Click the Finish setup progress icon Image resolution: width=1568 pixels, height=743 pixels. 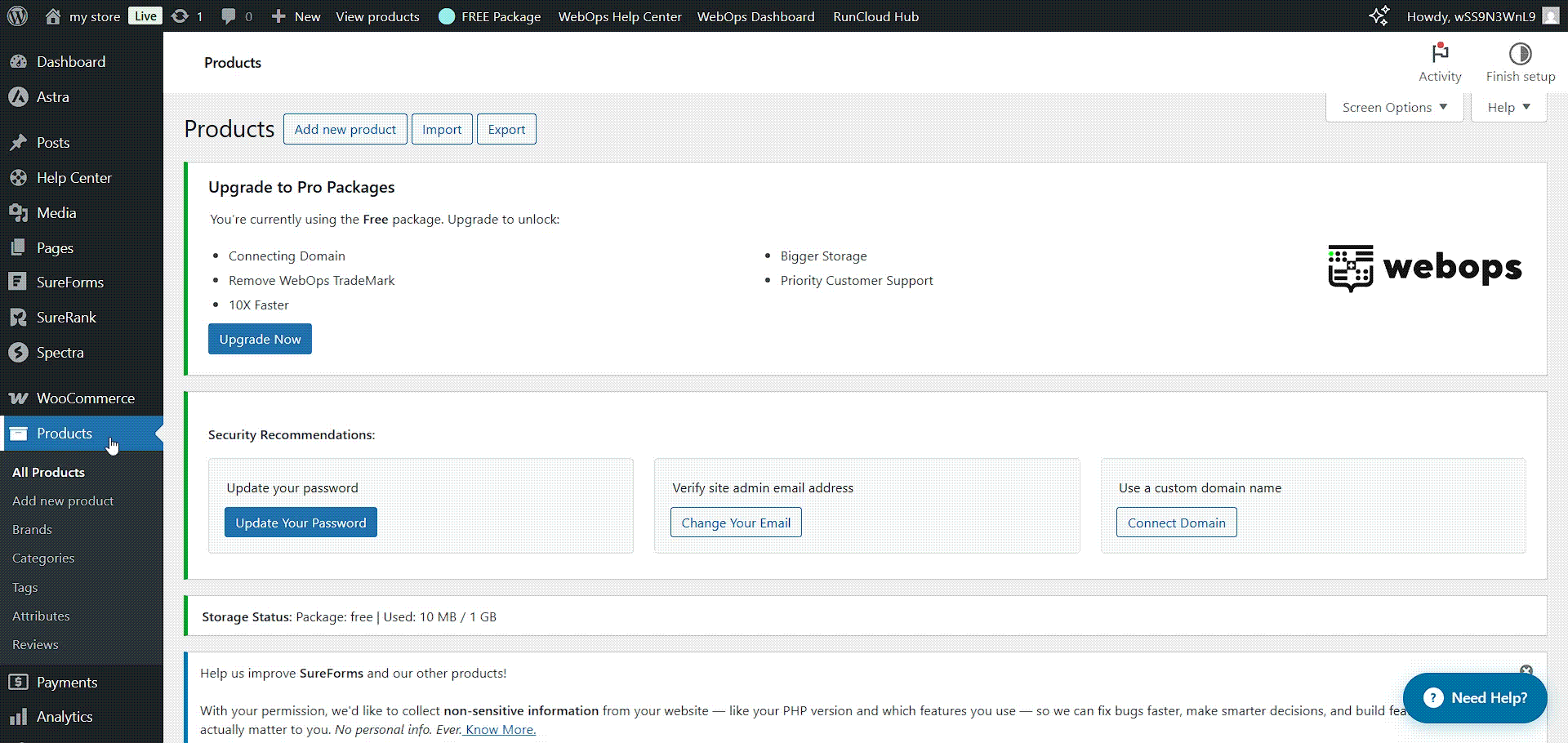[1519, 55]
